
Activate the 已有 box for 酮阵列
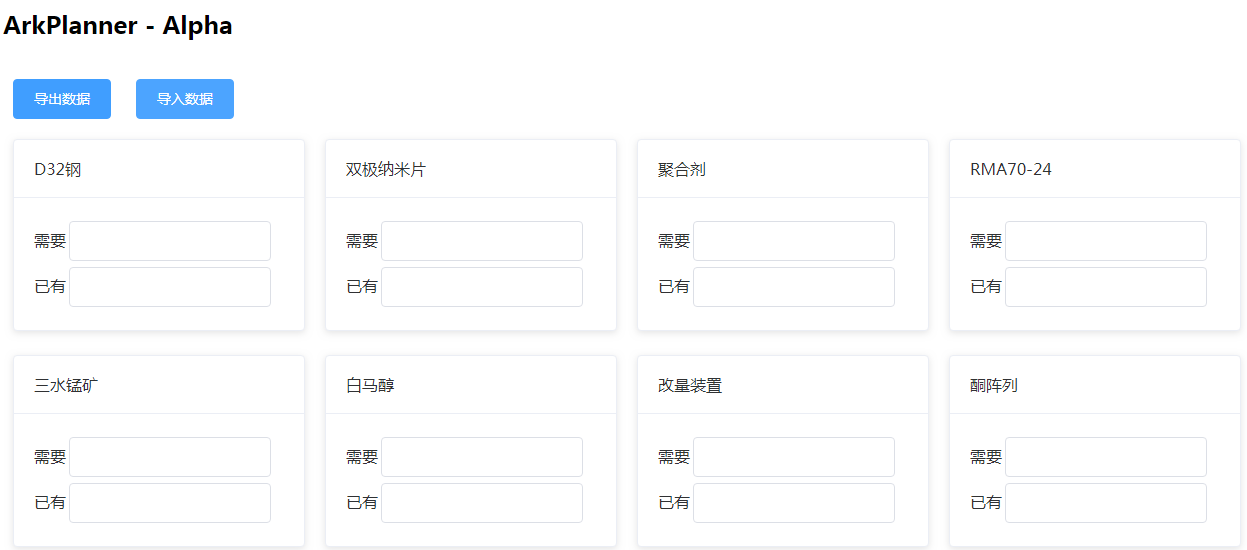coord(1106,503)
